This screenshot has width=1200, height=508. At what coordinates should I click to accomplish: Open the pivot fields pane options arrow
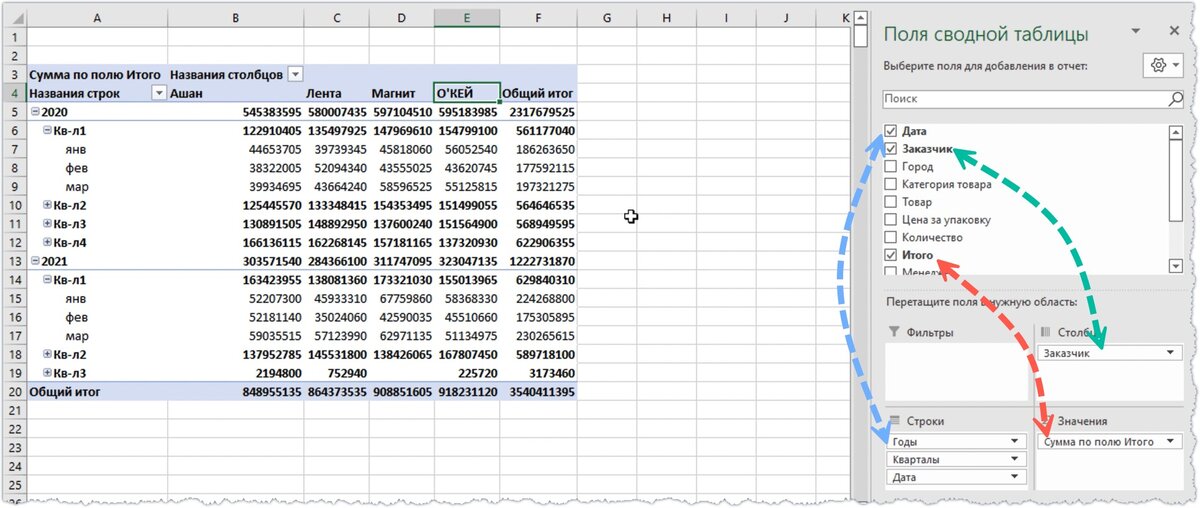click(1134, 32)
